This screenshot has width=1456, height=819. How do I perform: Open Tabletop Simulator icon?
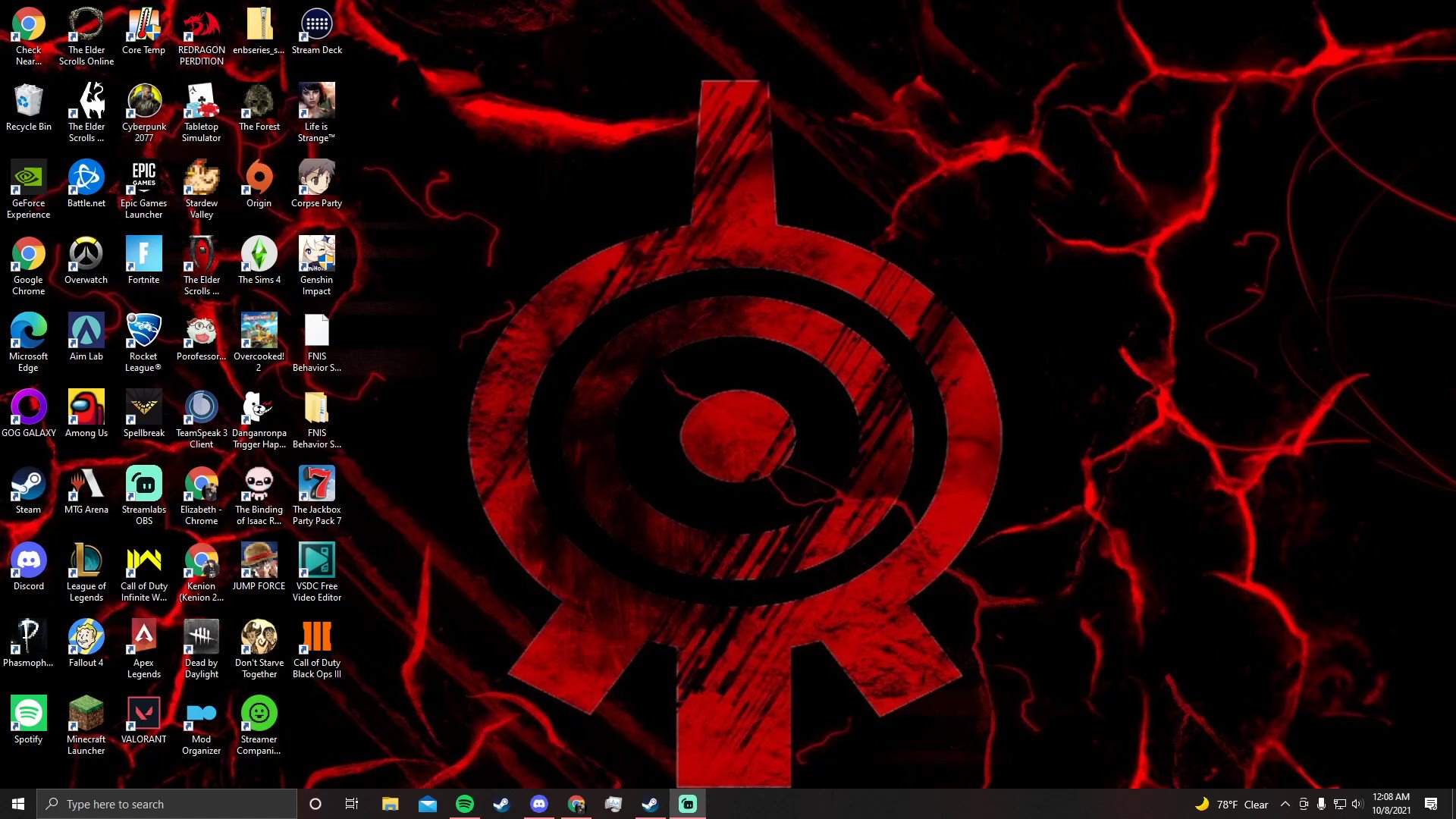[x=202, y=112]
